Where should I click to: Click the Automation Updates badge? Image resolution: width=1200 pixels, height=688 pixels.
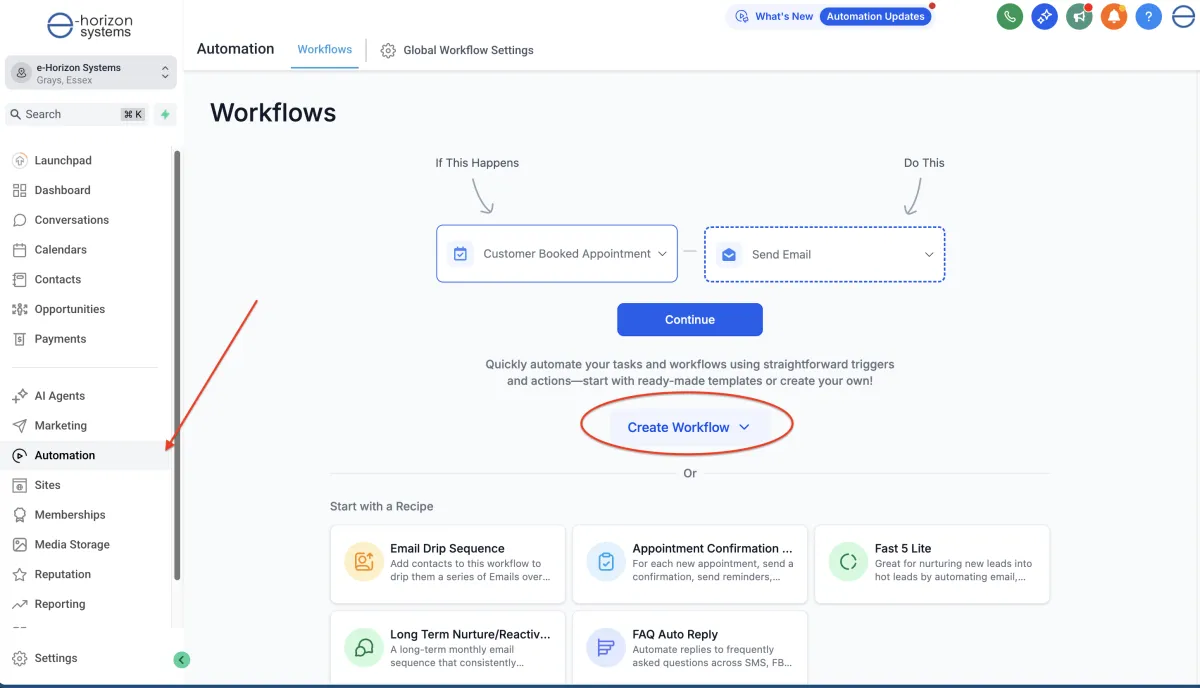pyautogui.click(x=876, y=17)
